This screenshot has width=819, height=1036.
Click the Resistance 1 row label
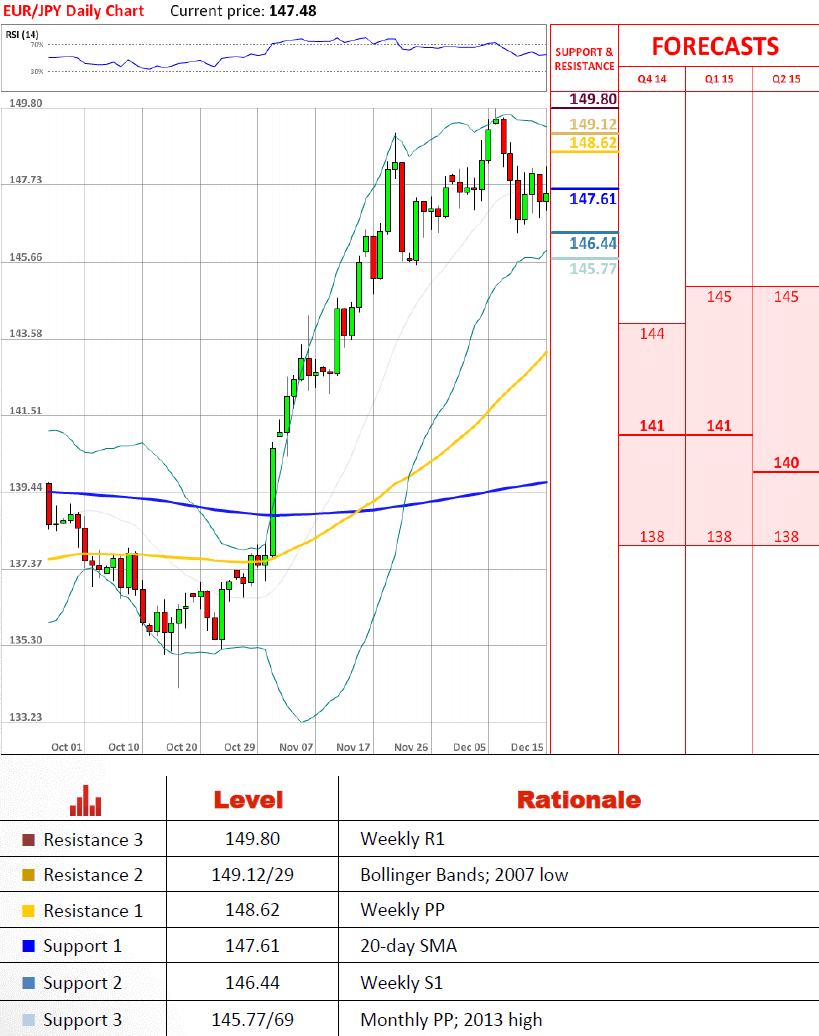93,911
